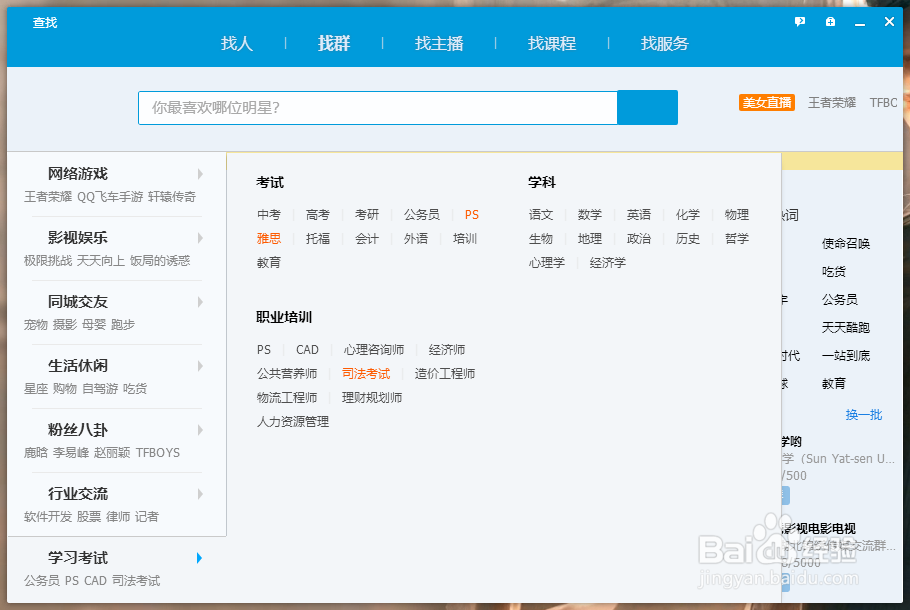The height and width of the screenshot is (610, 910).
Task: Focus the 你最喜欢哪位明星 search field
Action: click(378, 107)
